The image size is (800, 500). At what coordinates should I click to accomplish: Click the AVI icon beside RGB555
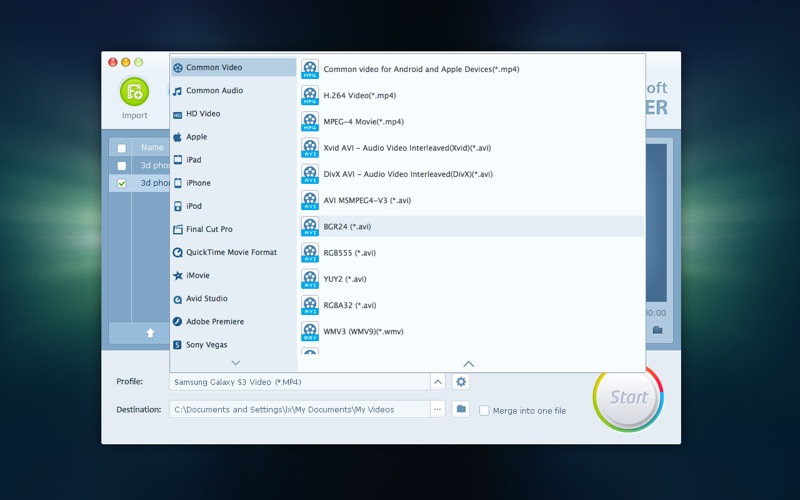pyautogui.click(x=310, y=253)
